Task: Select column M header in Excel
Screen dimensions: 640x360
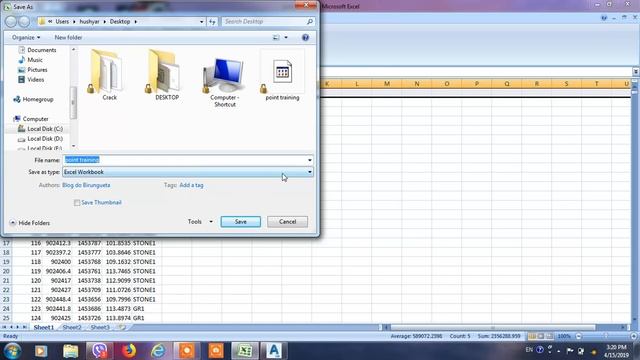Action: point(387,84)
